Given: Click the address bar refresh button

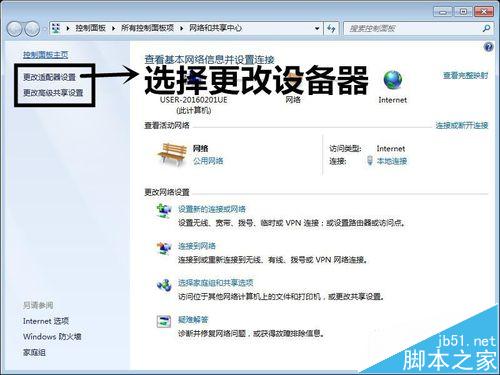Looking at the screenshot, I should pyautogui.click(x=331, y=29).
